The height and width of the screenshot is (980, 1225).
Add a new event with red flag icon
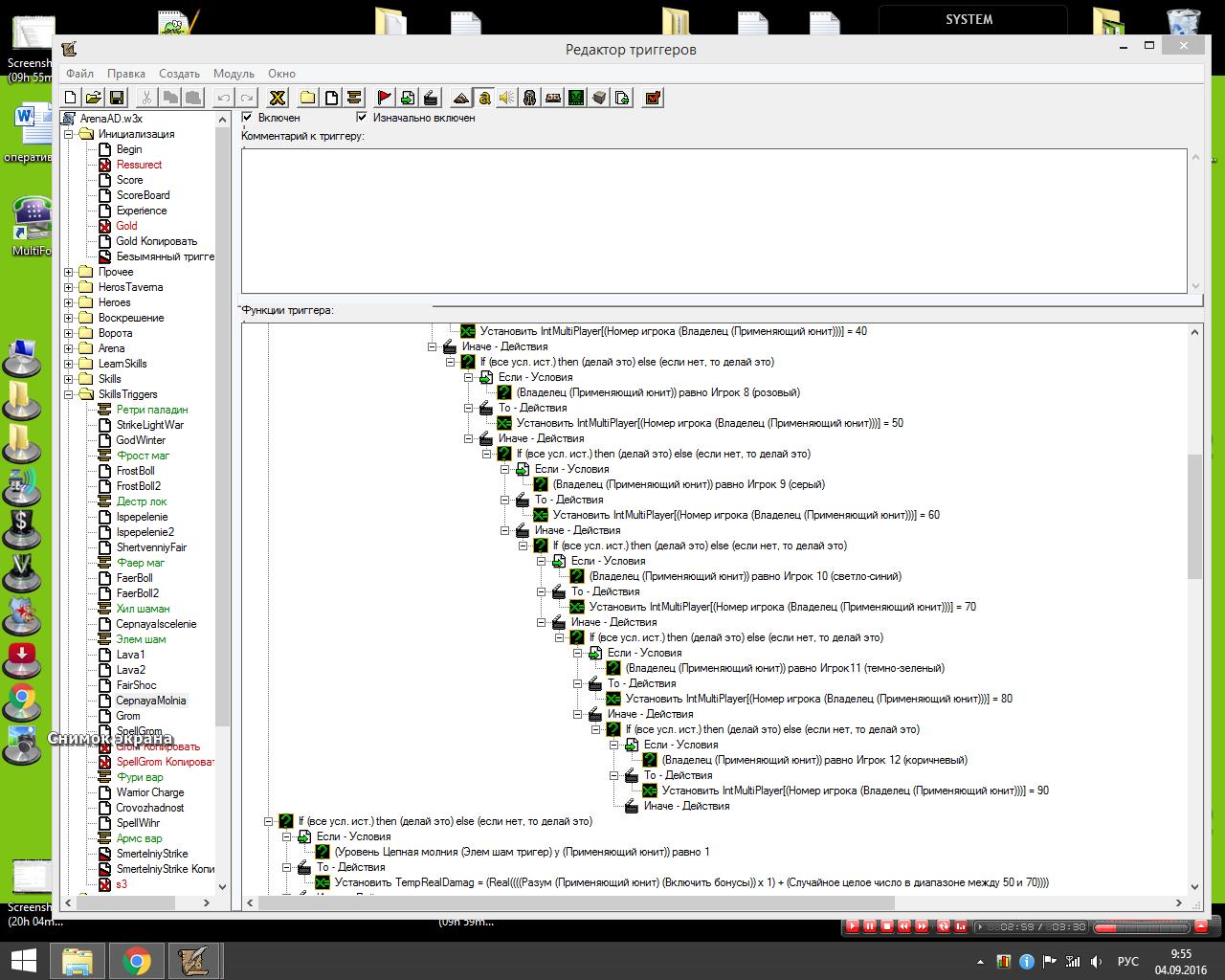click(384, 98)
